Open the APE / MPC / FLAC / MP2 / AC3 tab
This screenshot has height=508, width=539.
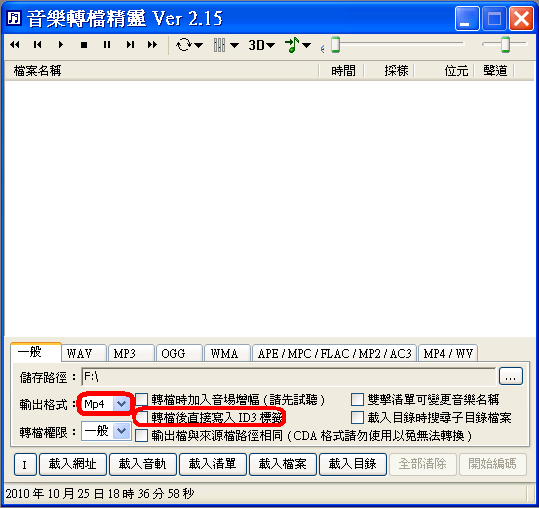334,353
